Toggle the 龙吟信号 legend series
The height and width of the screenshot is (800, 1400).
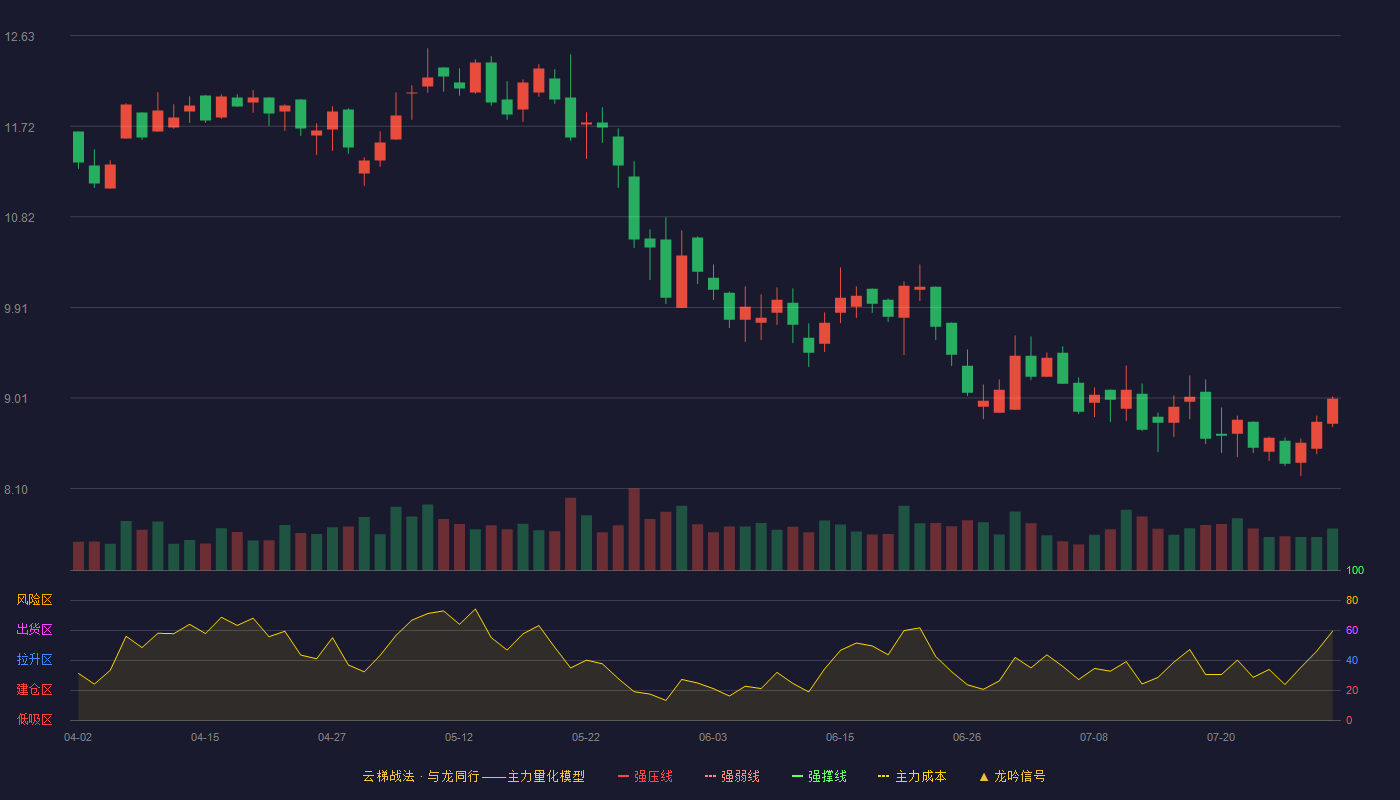(1011, 776)
